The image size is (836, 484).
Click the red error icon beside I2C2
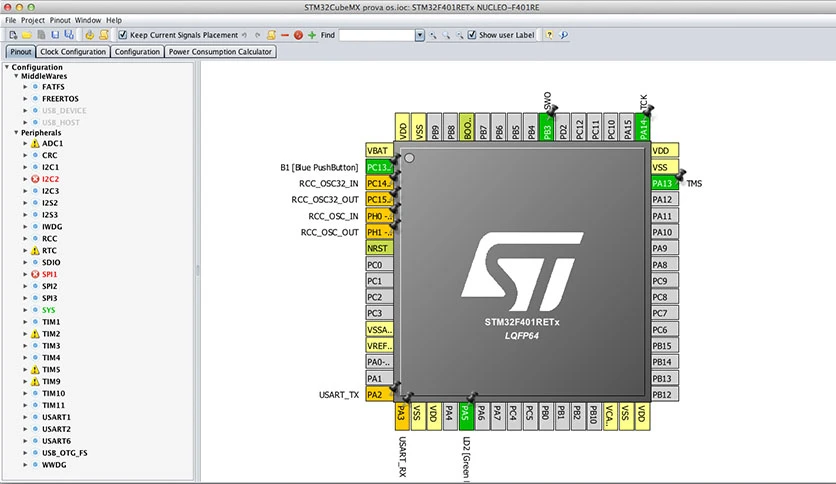[x=35, y=179]
